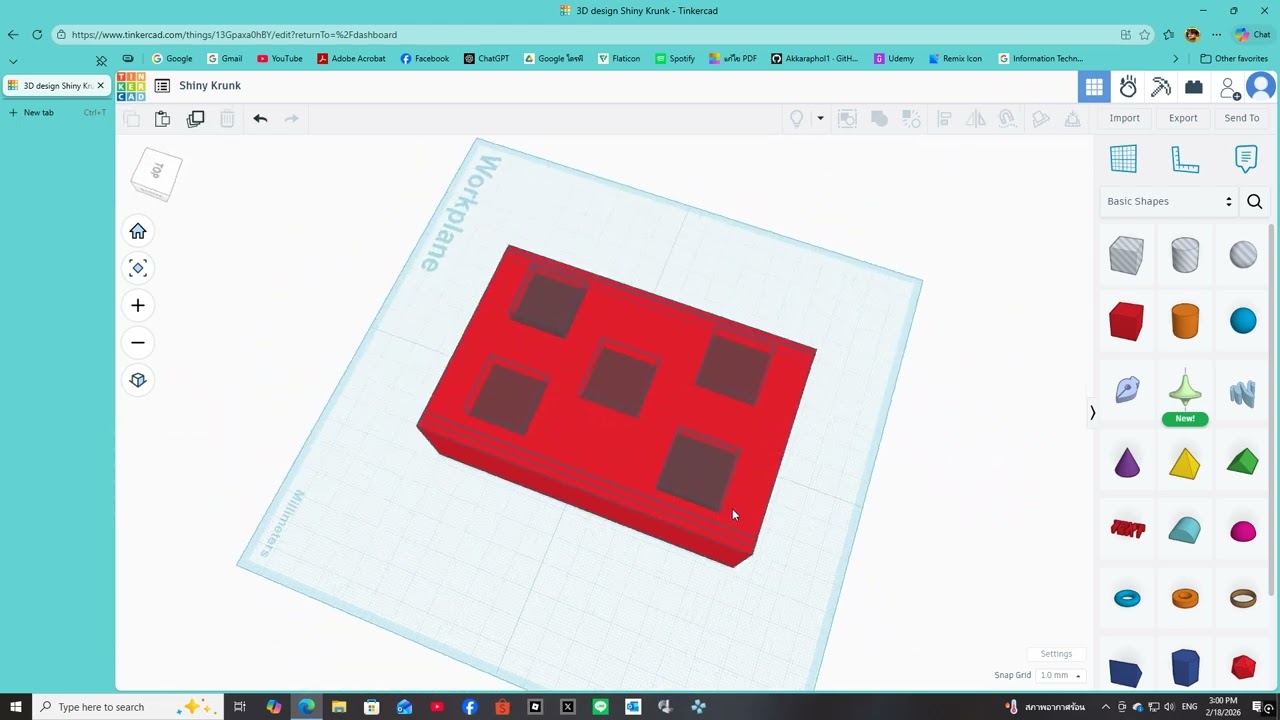Click the Align tool icon

[x=944, y=119]
